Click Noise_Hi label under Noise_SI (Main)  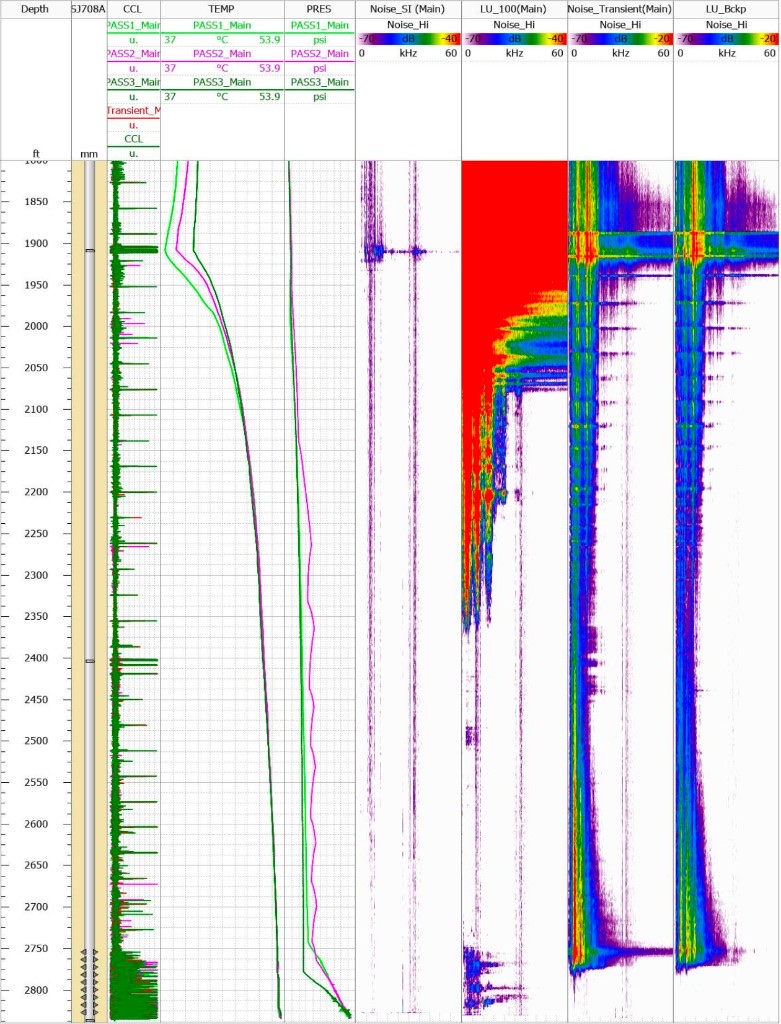pyautogui.click(x=408, y=25)
